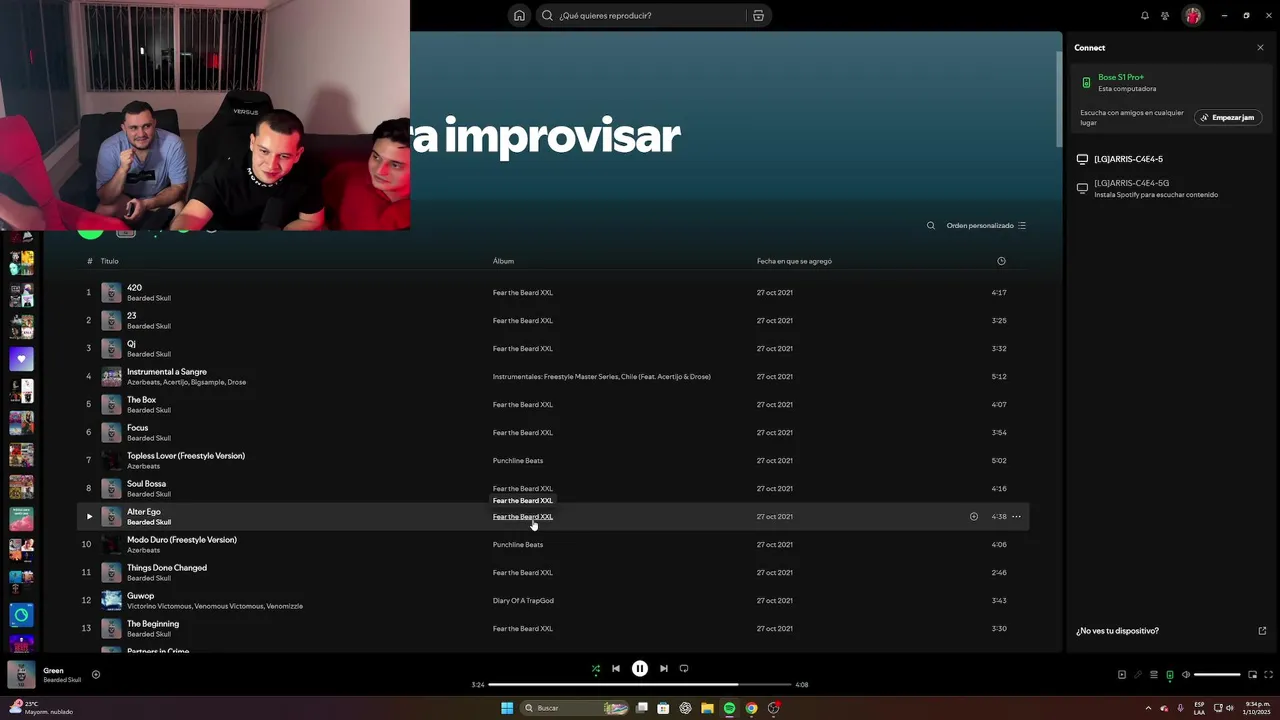
Task: Open Task View on the taskbar
Action: (x=642, y=708)
